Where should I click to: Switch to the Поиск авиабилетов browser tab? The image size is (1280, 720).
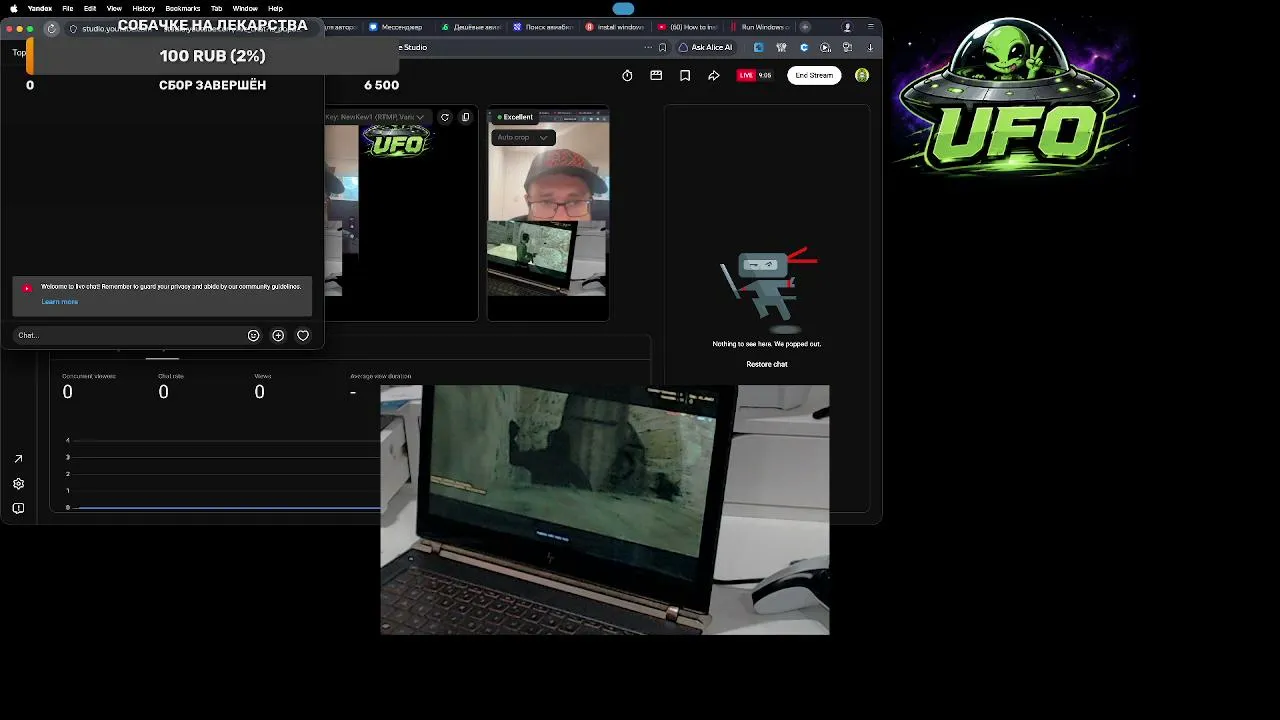[x=544, y=27]
